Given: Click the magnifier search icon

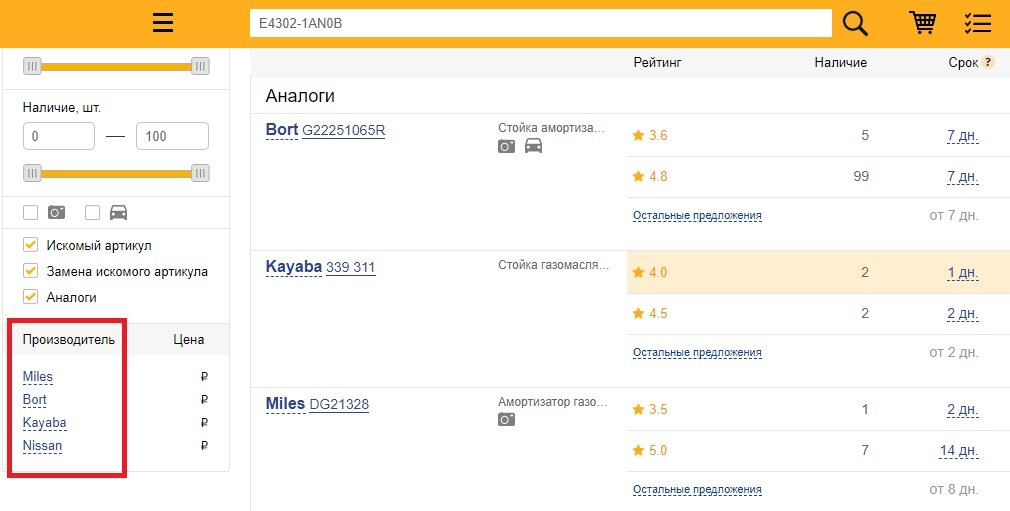Looking at the screenshot, I should 855,24.
